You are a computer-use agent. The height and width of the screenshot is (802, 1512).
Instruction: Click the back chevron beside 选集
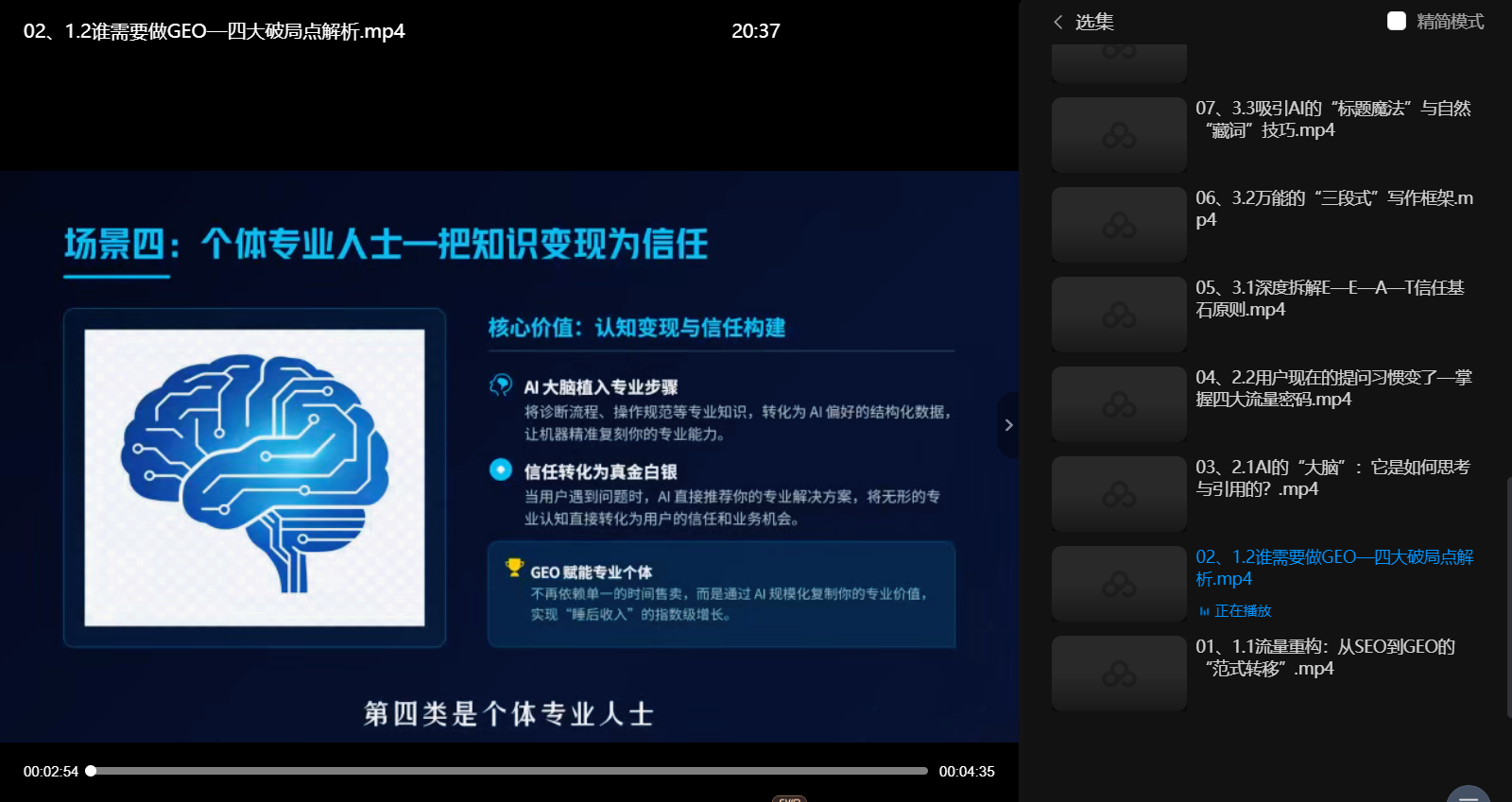point(1058,22)
